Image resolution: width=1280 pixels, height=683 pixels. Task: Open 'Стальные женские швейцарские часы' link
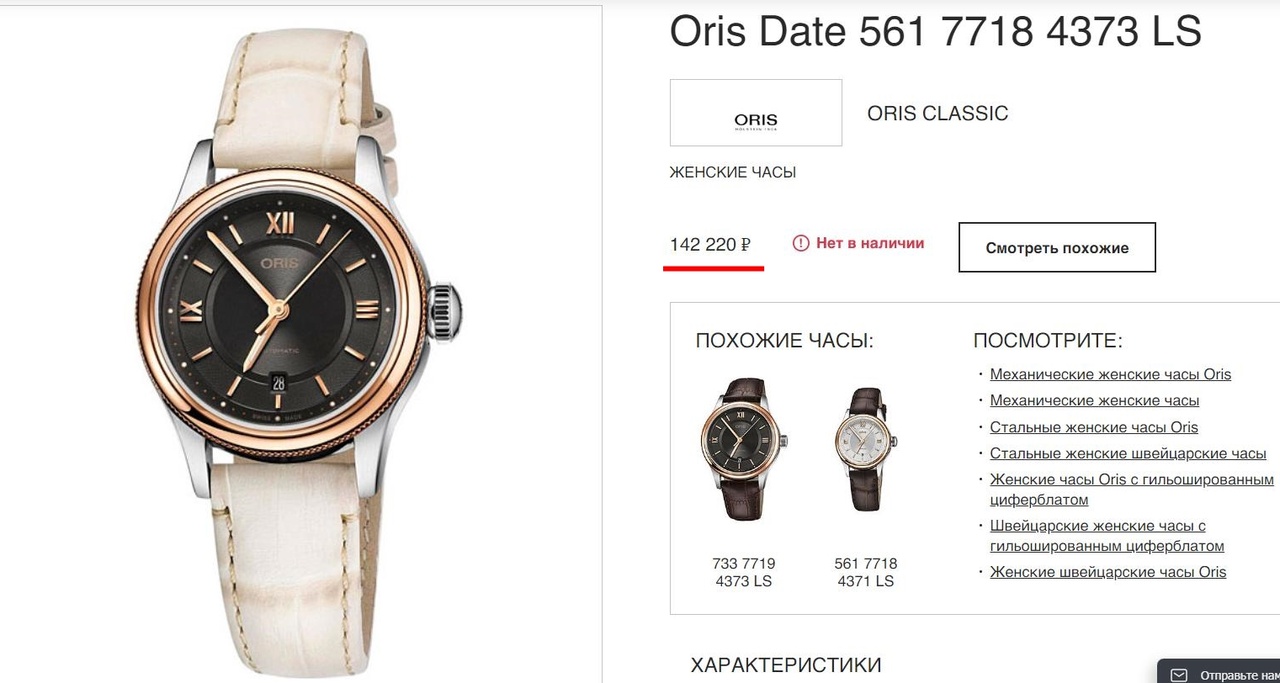tap(1127, 453)
